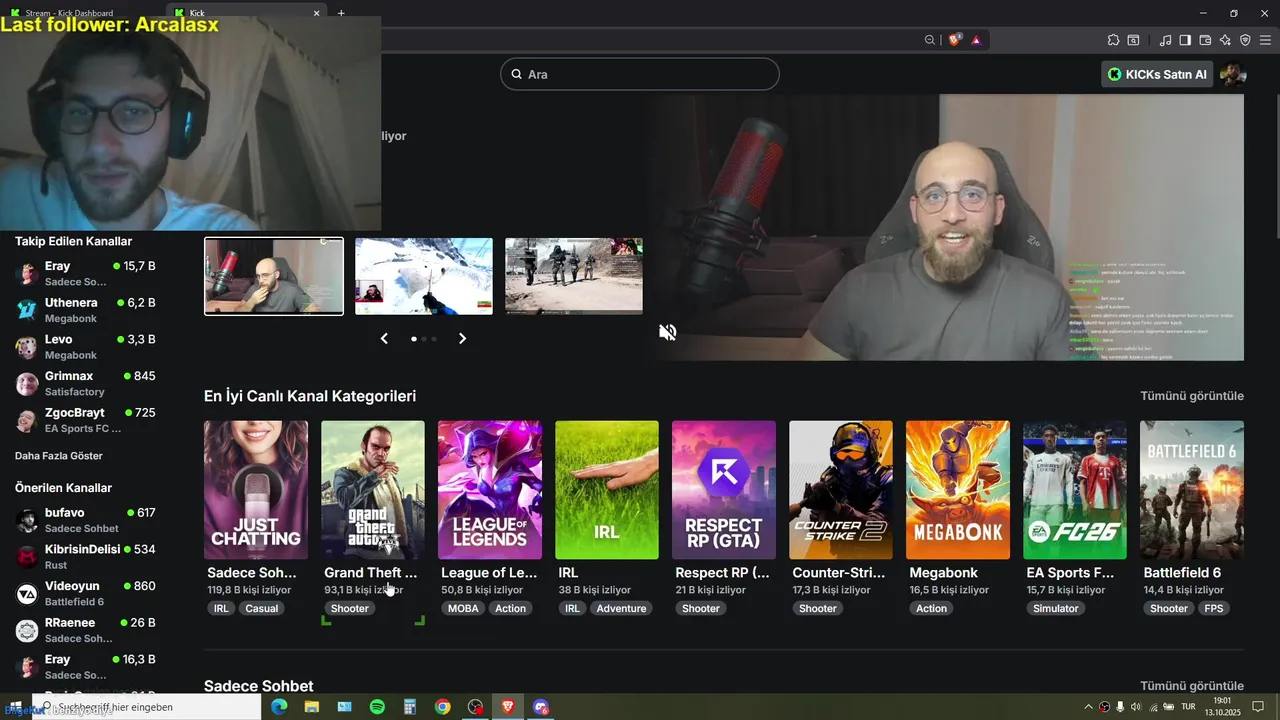Image resolution: width=1280 pixels, height=720 pixels.
Task: Open RRaenee recommended channel
Action: pos(87,630)
